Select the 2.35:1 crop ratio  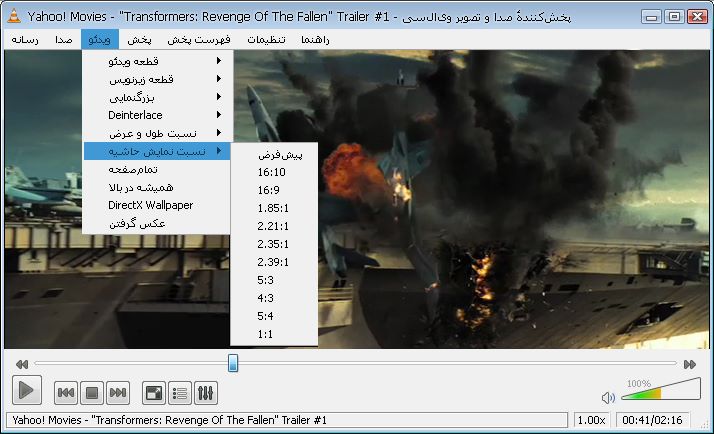pyautogui.click(x=274, y=244)
